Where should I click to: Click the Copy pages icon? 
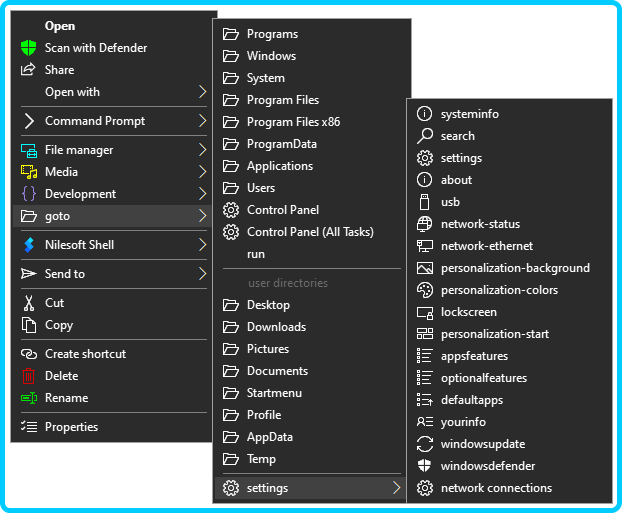tap(29, 325)
